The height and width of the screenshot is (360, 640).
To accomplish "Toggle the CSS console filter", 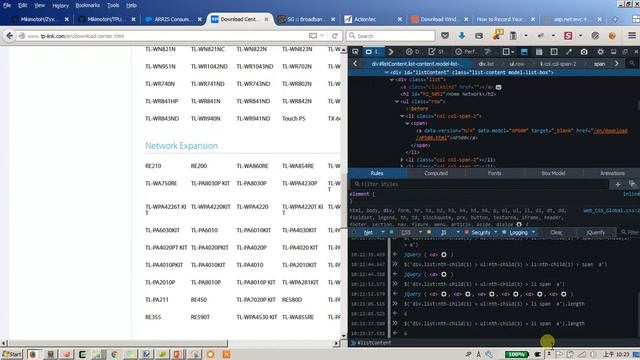I will (406, 232).
